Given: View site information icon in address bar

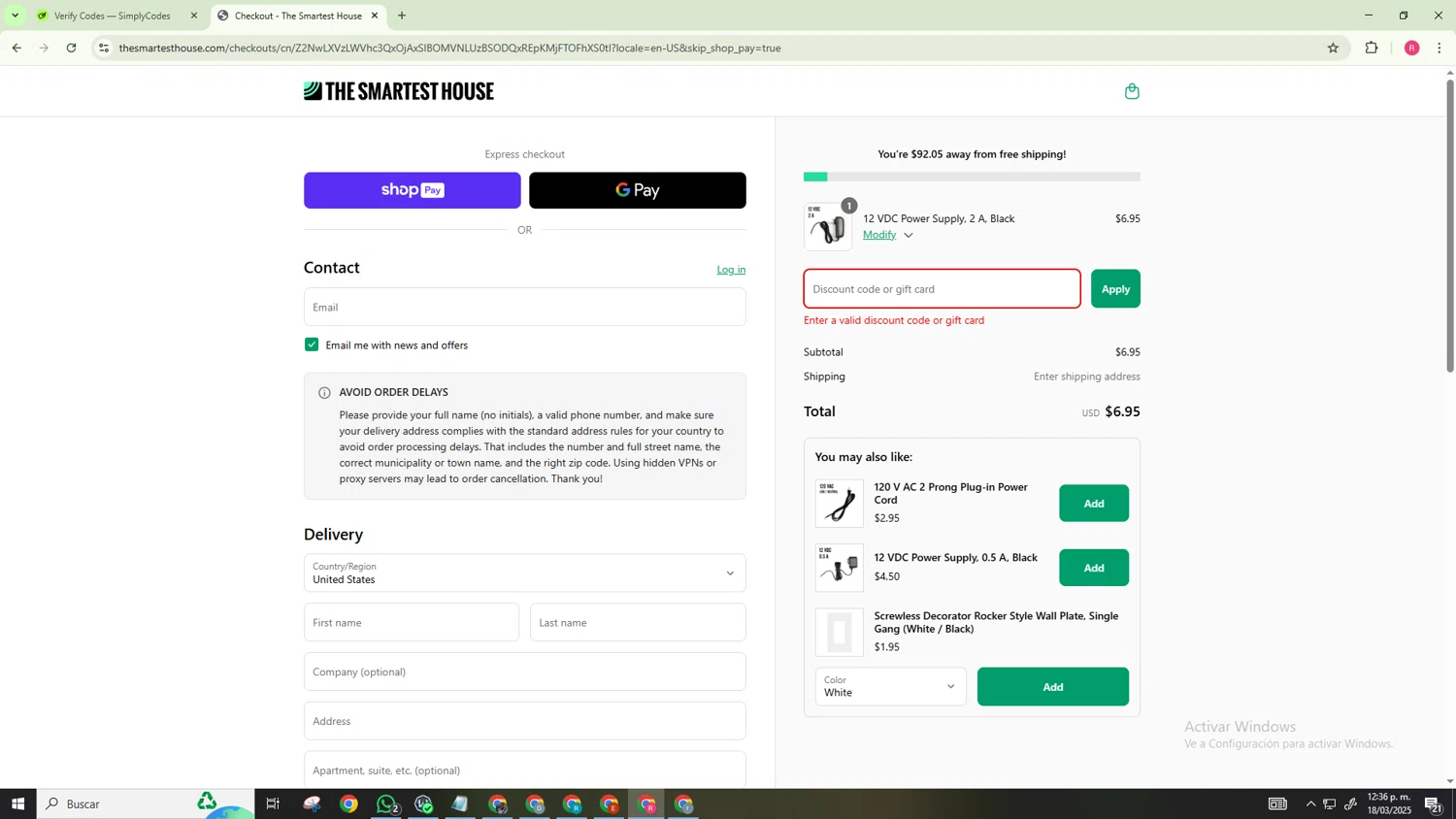Looking at the screenshot, I should [104, 48].
